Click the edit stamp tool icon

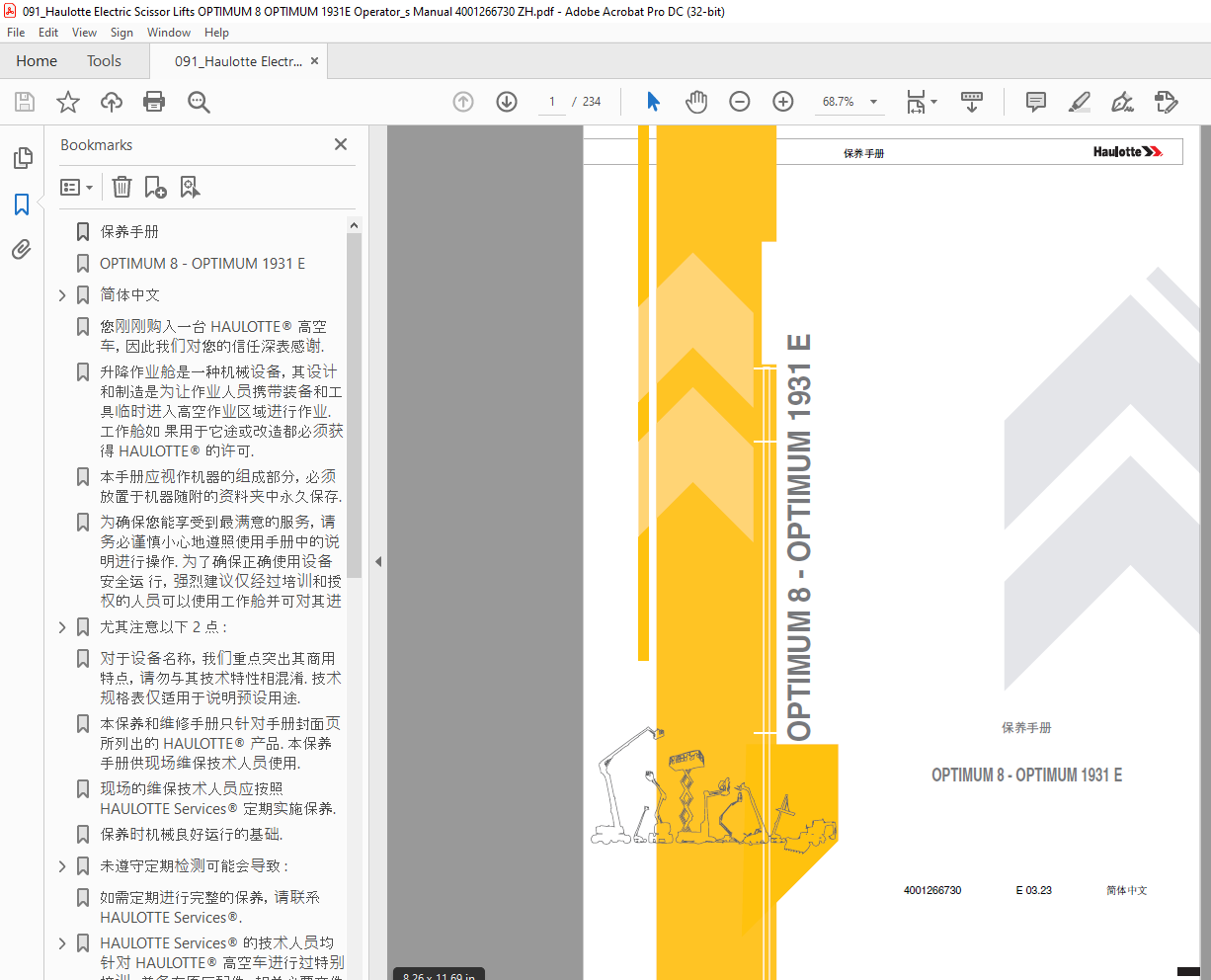tap(1167, 102)
